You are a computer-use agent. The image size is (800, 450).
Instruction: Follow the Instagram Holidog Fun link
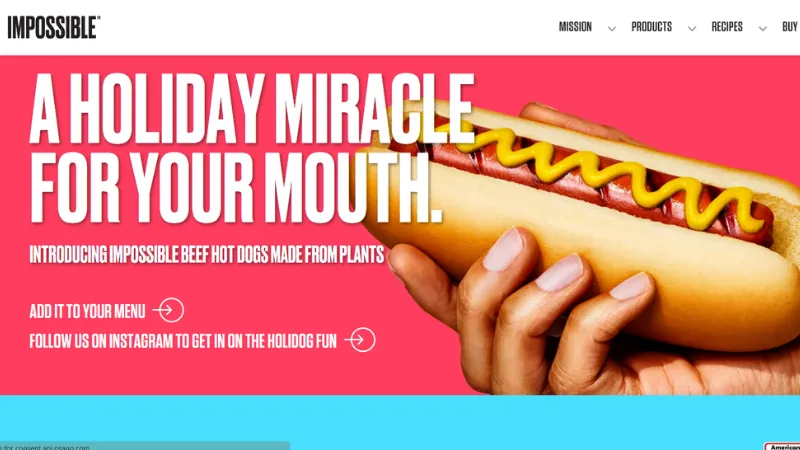click(x=183, y=341)
